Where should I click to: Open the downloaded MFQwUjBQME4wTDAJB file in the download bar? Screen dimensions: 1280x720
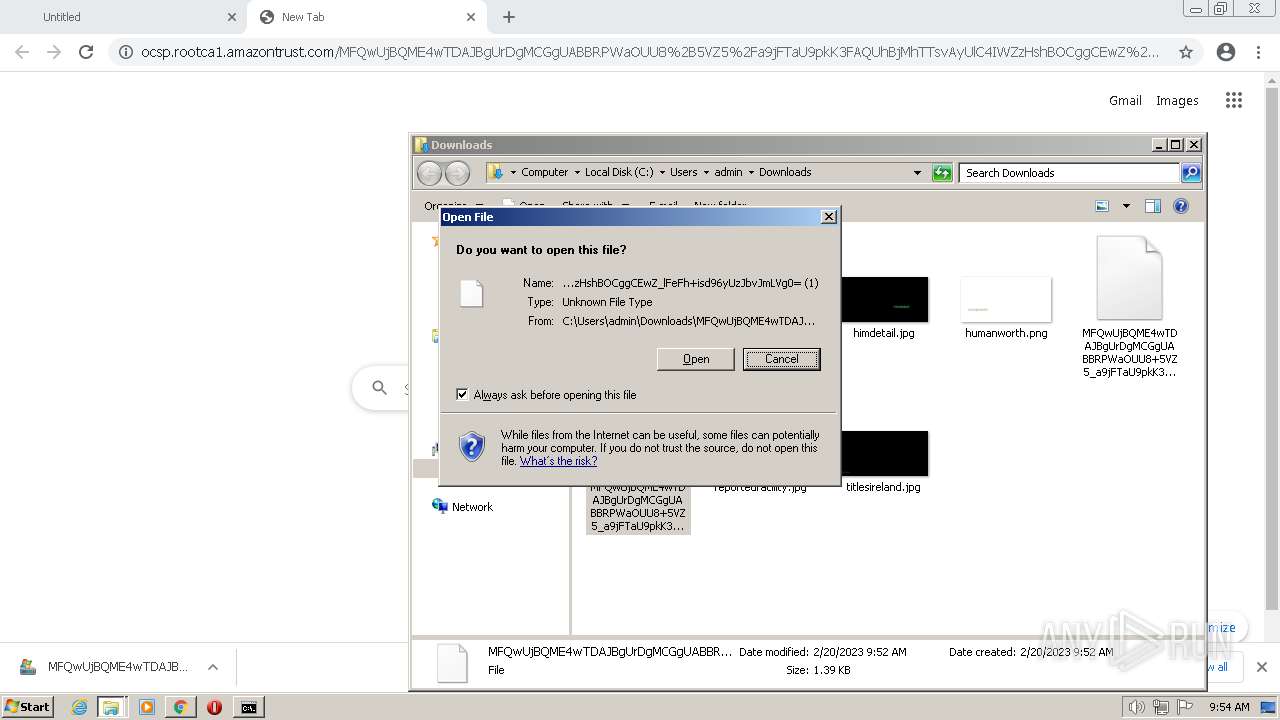103,667
